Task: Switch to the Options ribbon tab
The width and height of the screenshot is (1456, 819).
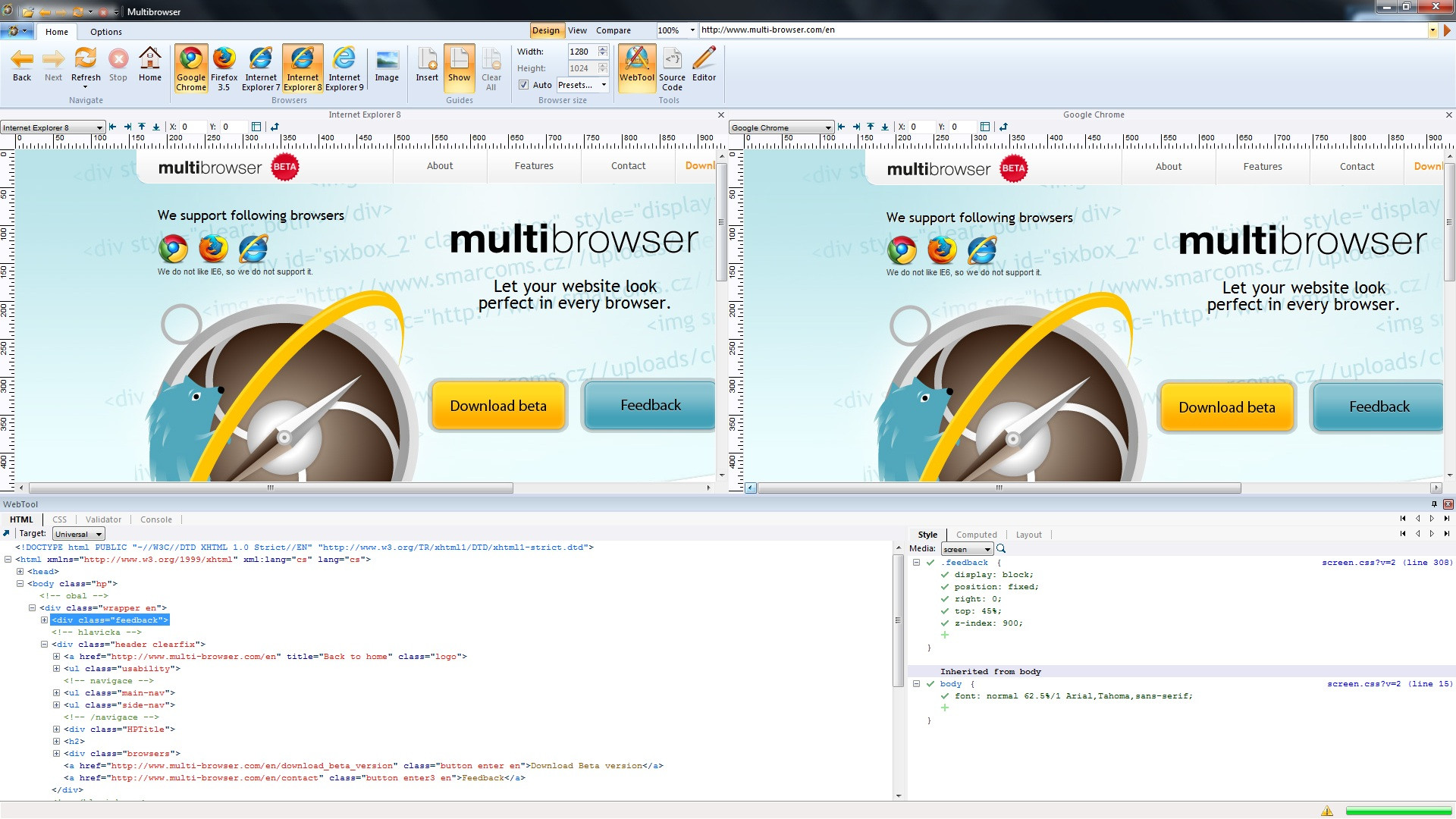Action: (x=105, y=32)
